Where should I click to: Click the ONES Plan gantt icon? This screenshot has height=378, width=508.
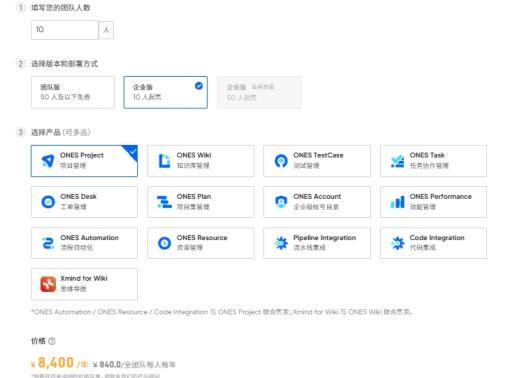pos(164,202)
